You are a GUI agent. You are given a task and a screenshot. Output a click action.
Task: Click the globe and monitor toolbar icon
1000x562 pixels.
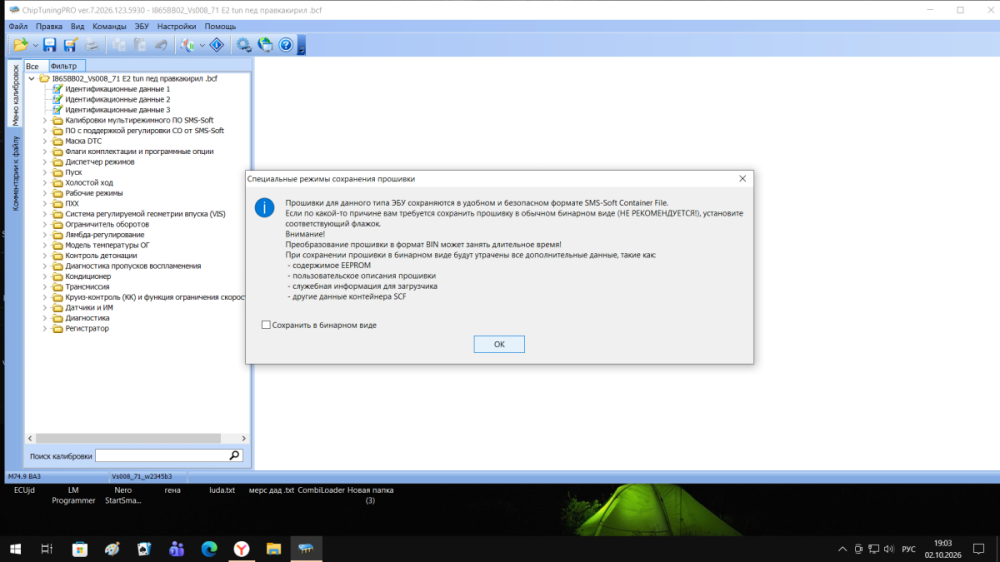point(265,45)
